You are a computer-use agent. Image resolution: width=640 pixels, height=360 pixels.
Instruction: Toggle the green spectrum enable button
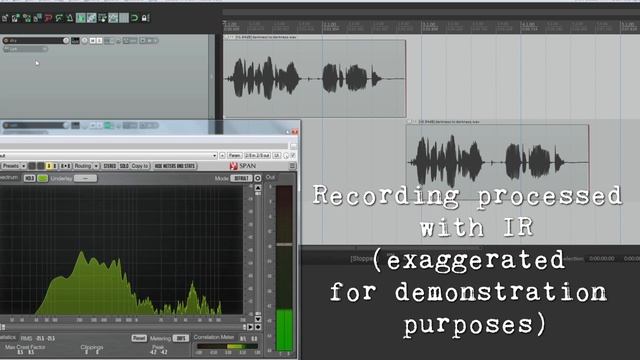42,178
